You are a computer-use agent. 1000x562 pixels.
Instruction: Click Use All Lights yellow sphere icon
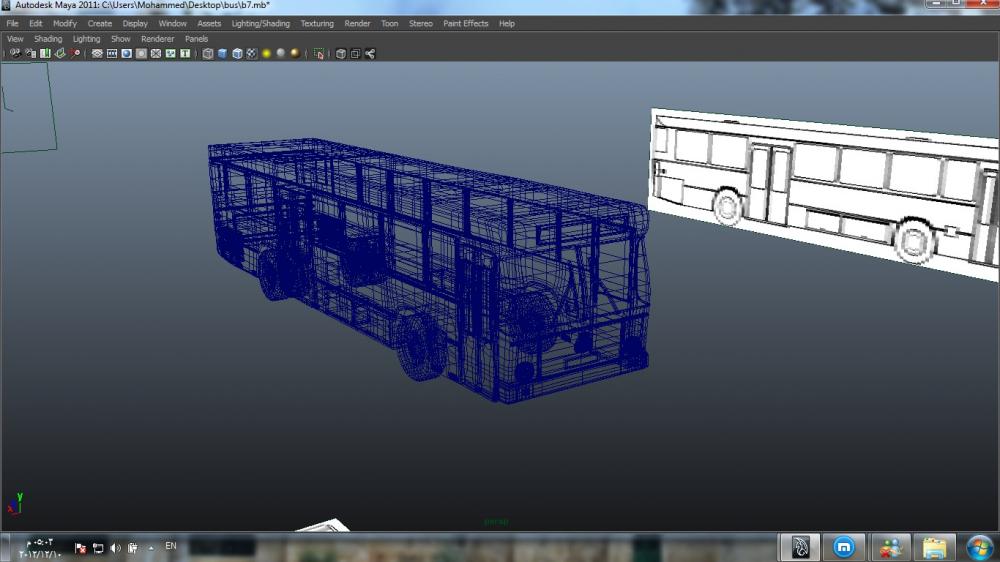pyautogui.click(x=267, y=54)
